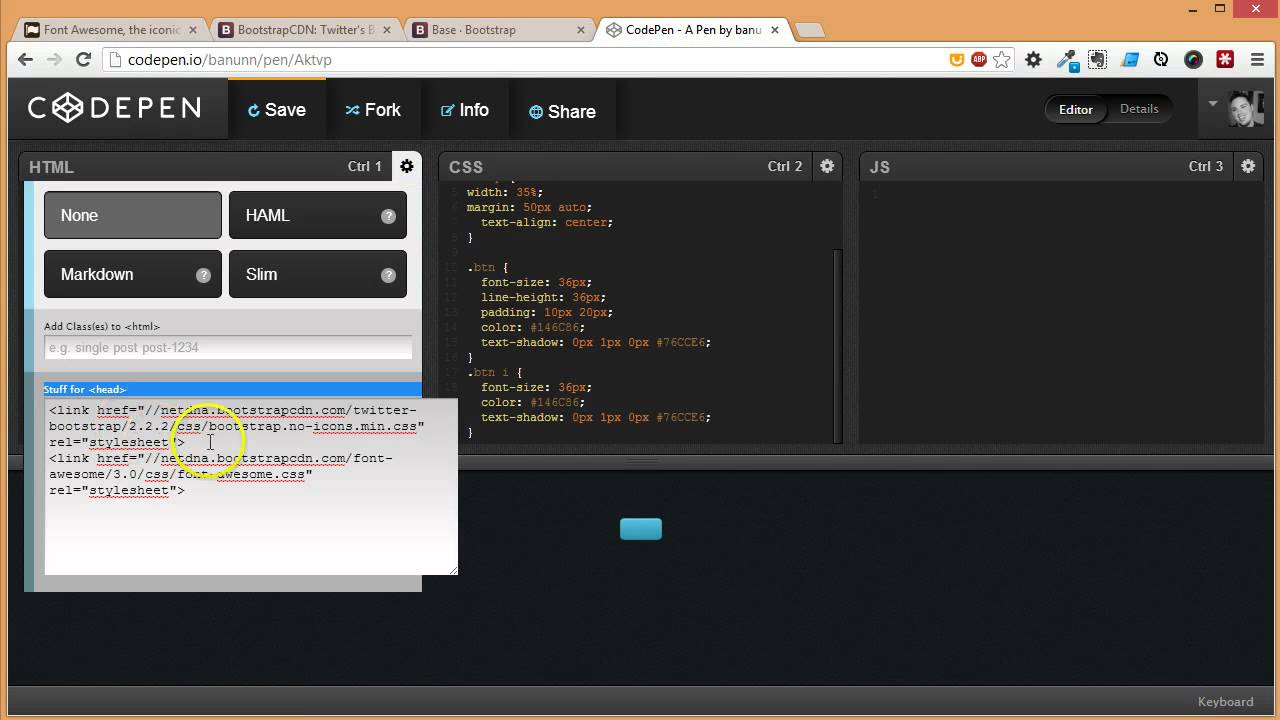
Task: Switch editor view to Details
Action: [1139, 109]
